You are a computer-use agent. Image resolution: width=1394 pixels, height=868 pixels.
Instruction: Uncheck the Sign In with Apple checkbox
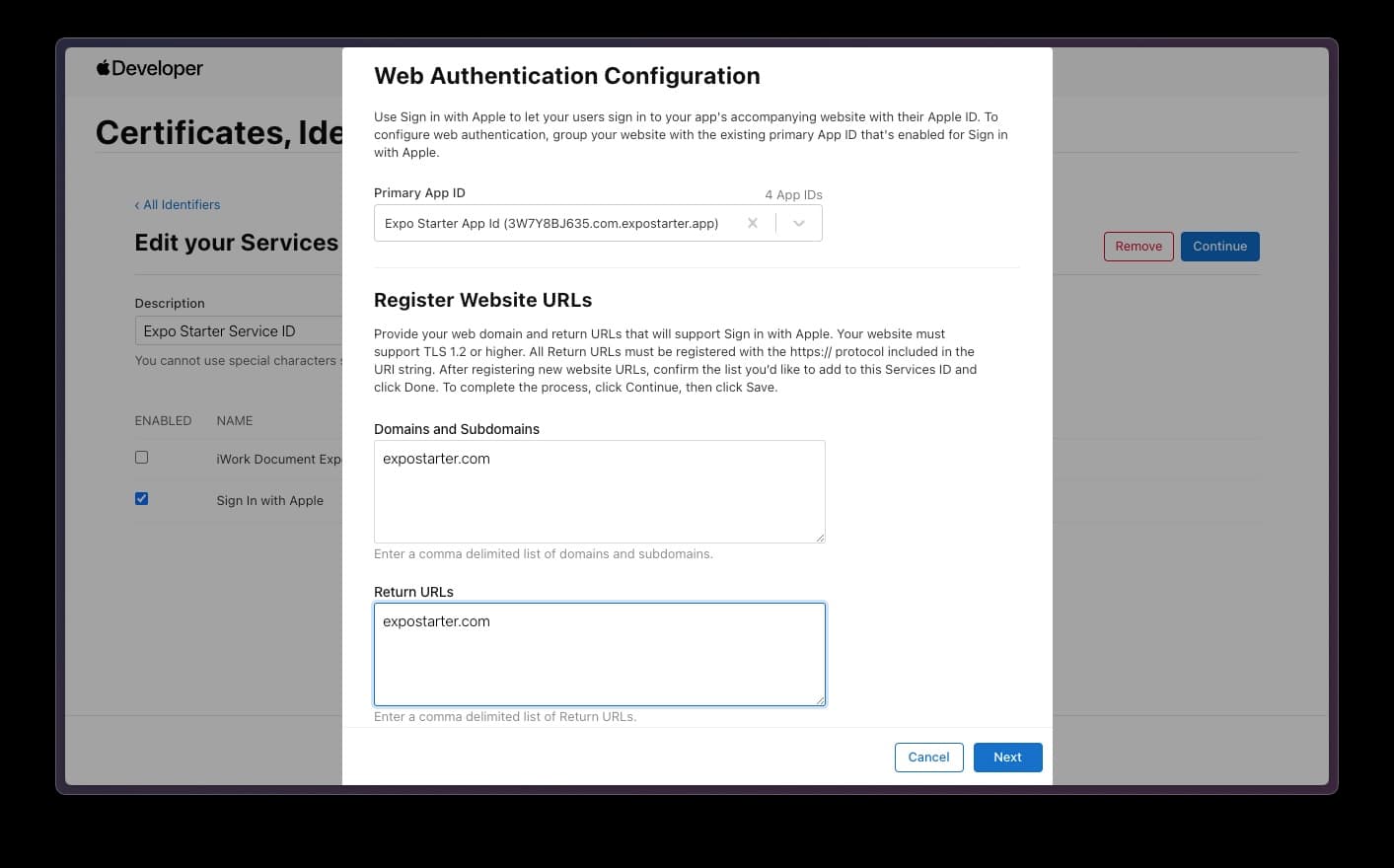[141, 499]
